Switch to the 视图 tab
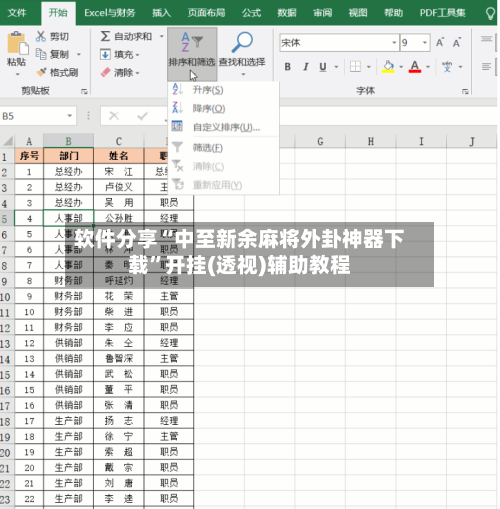 click(358, 13)
